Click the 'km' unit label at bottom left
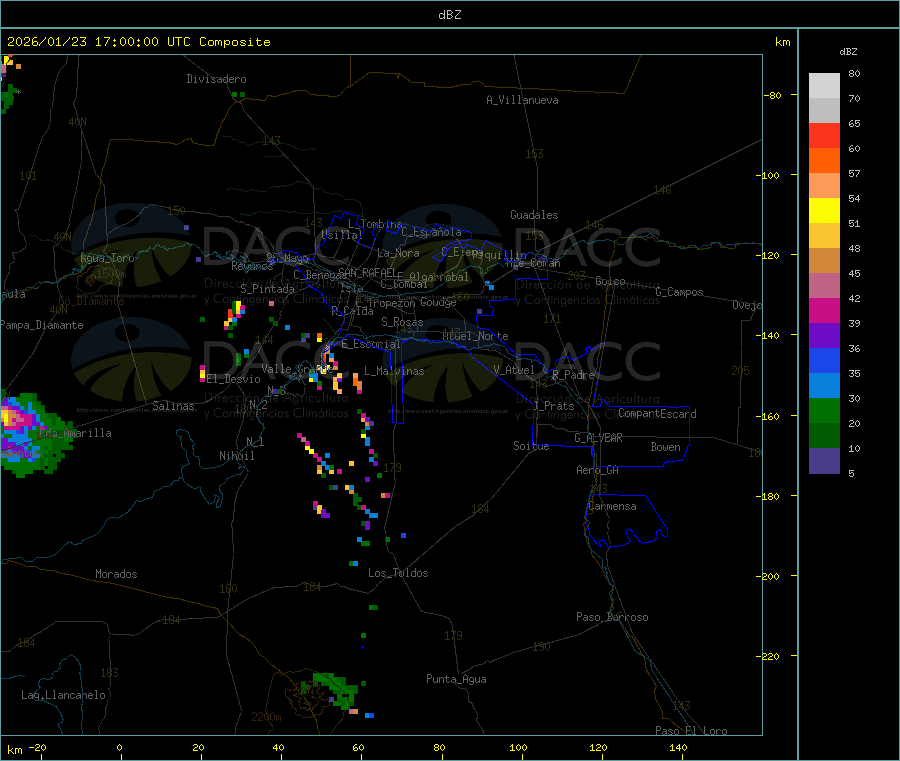900x761 pixels. (x=14, y=750)
